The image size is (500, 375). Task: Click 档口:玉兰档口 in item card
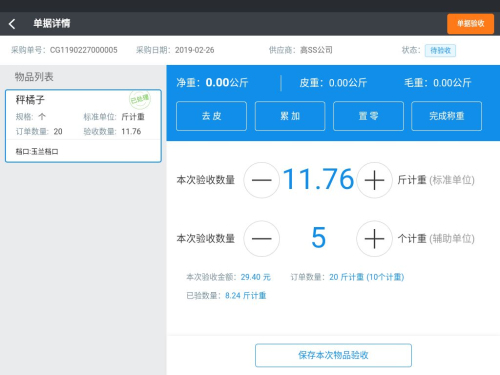(37, 152)
